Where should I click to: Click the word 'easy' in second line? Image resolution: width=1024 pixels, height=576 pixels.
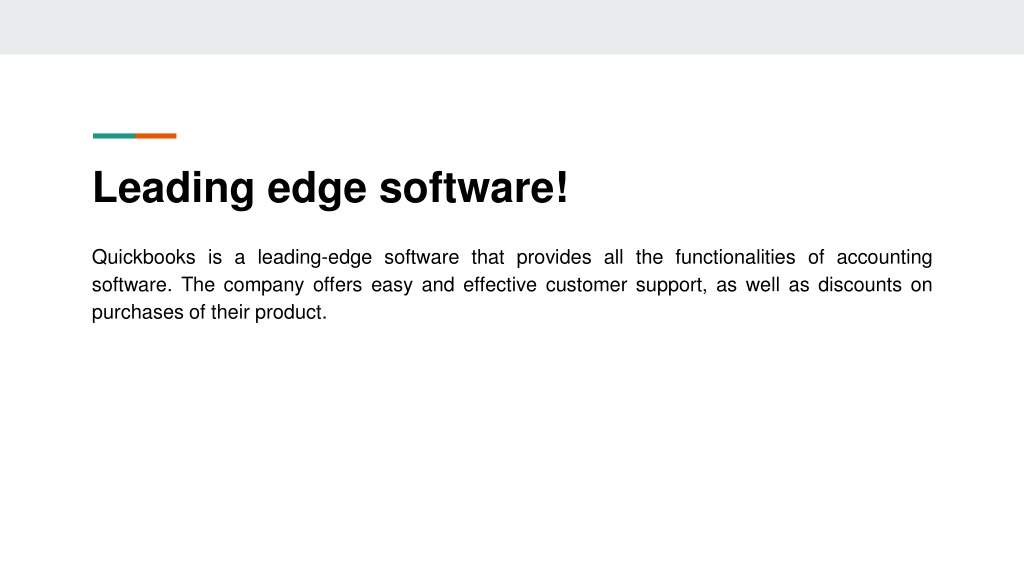tap(392, 286)
